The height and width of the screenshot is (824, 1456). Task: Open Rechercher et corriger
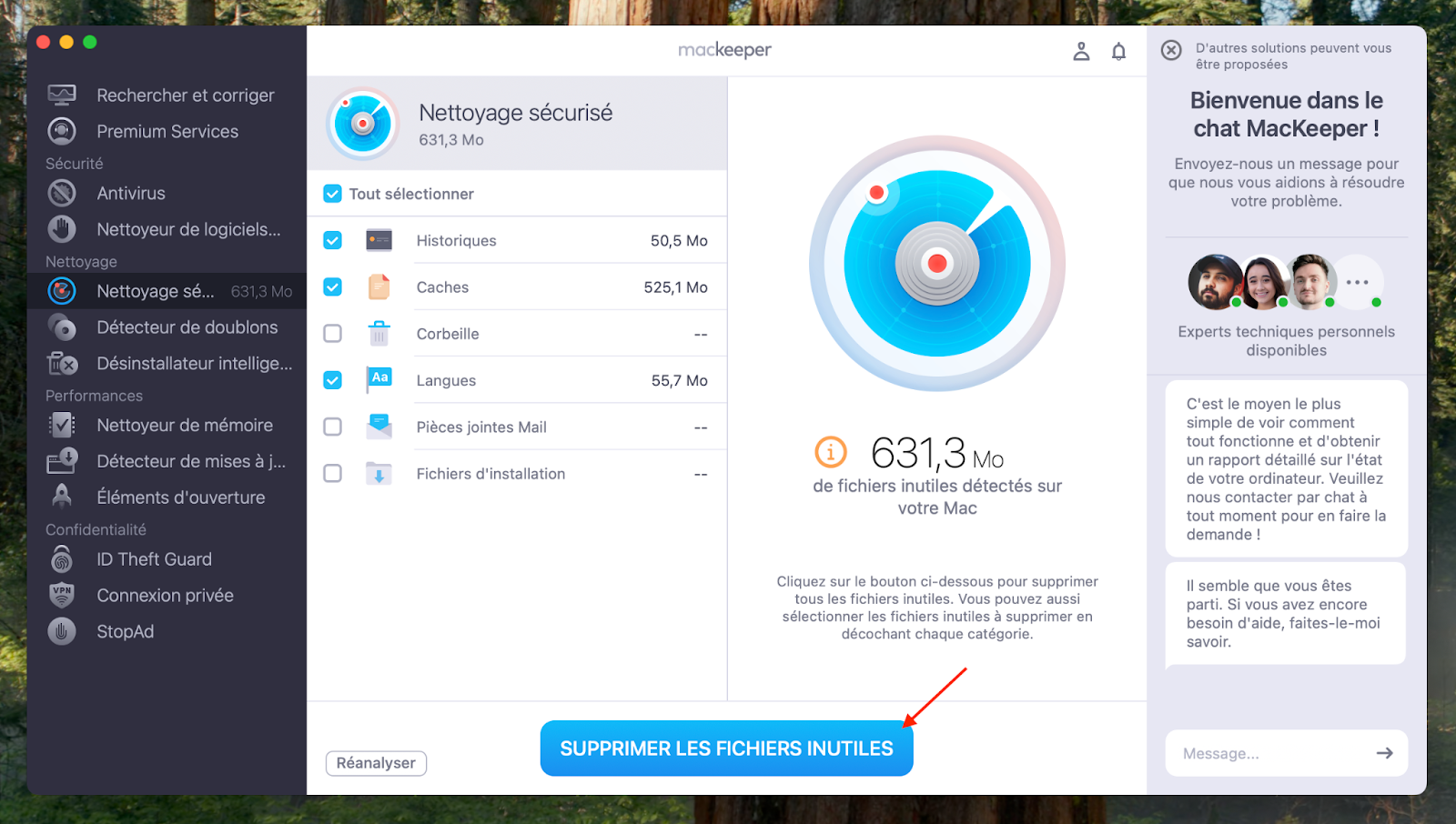pos(186,95)
